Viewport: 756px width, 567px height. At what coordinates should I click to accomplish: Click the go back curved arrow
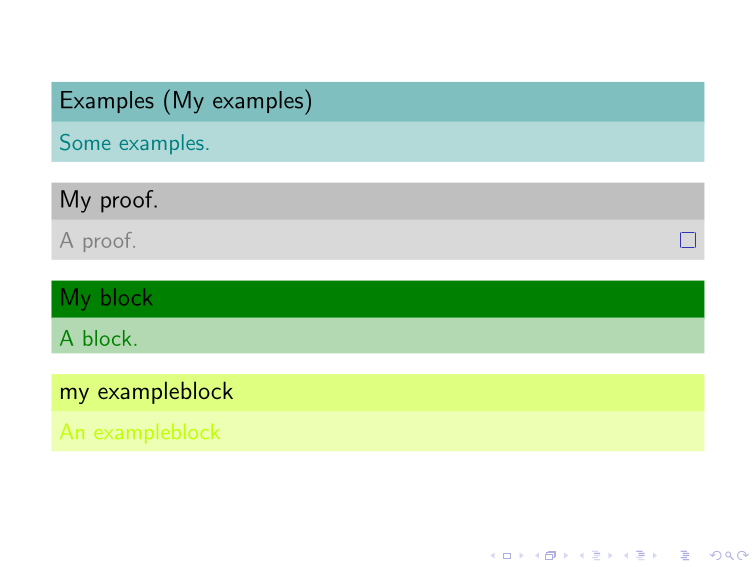tap(716, 555)
